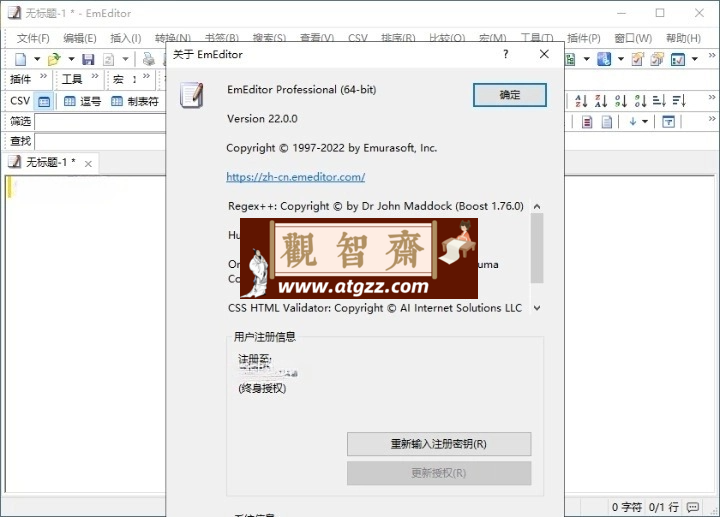The height and width of the screenshot is (517, 720).
Task: Expand the 插件 toolbar overflow chevron
Action: coord(43,76)
